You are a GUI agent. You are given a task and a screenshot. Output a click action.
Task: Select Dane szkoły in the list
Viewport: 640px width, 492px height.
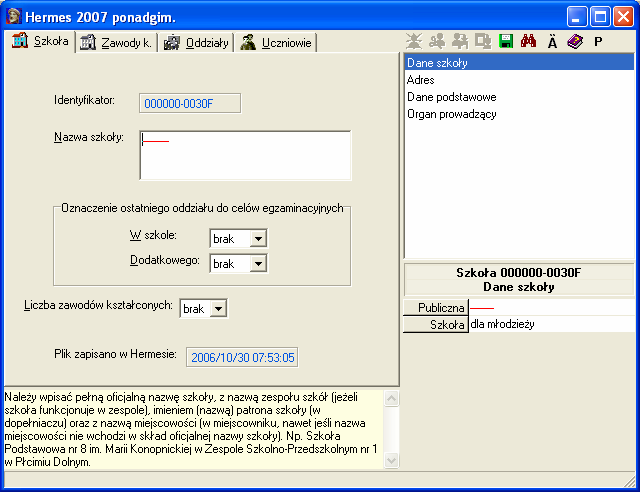click(519, 63)
